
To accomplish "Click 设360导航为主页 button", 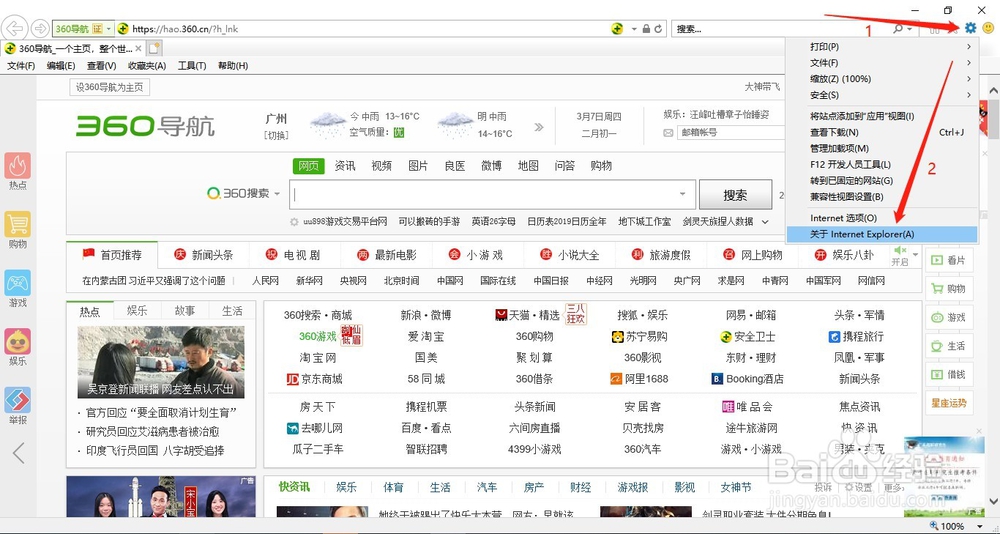I will click(110, 87).
